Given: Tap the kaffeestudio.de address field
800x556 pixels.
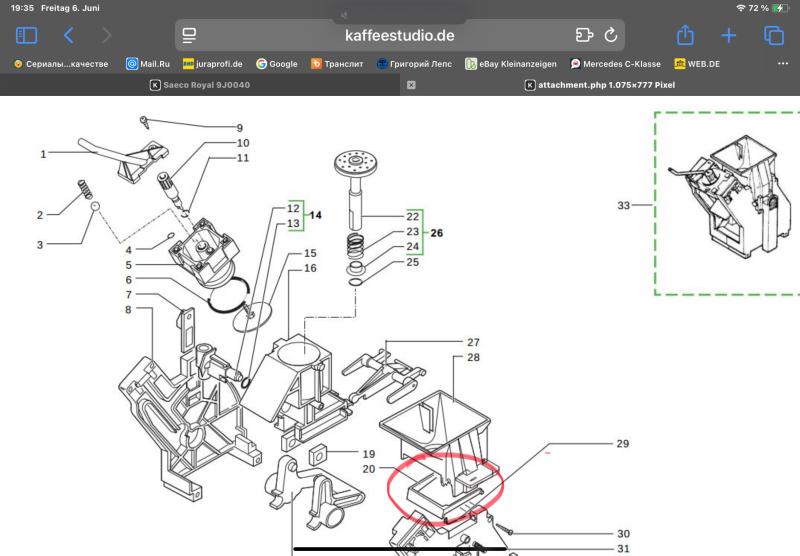Looking at the screenshot, I should click(400, 36).
